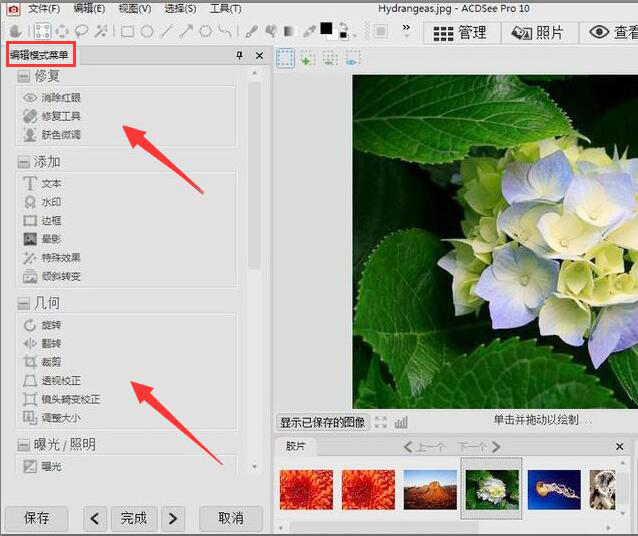This screenshot has height=536, width=638.
Task: Select the brush tool
Action: (x=251, y=31)
